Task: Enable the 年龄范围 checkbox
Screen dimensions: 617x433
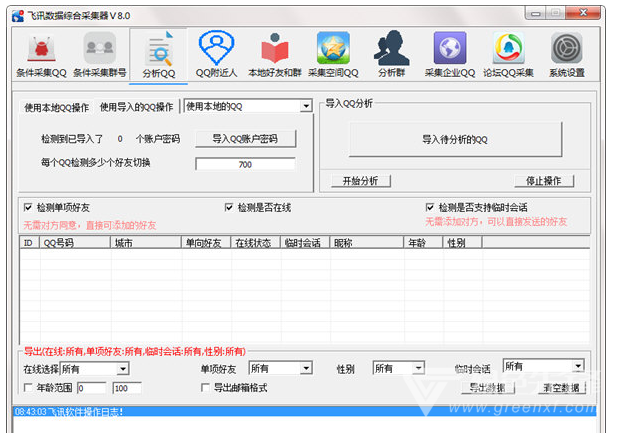Action: pyautogui.click(x=28, y=388)
